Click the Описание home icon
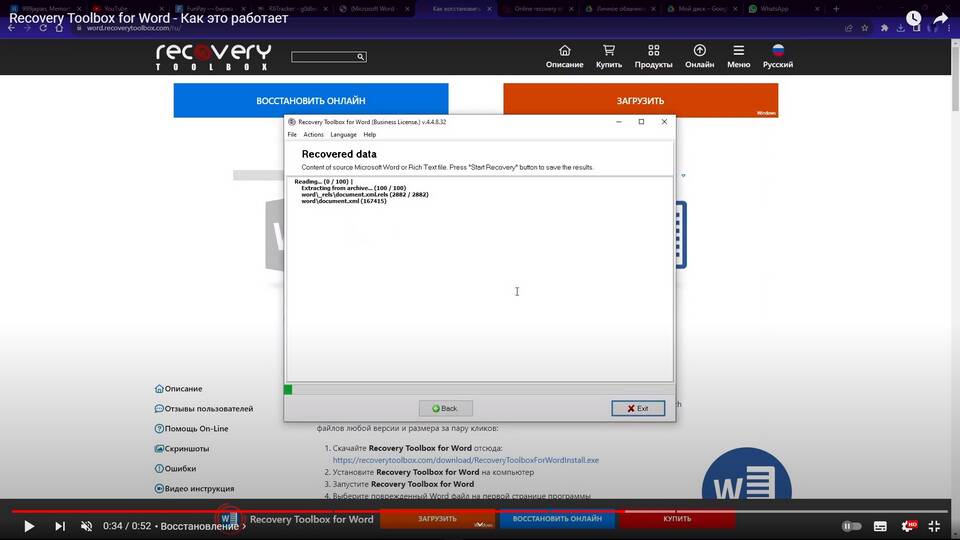 tap(564, 51)
